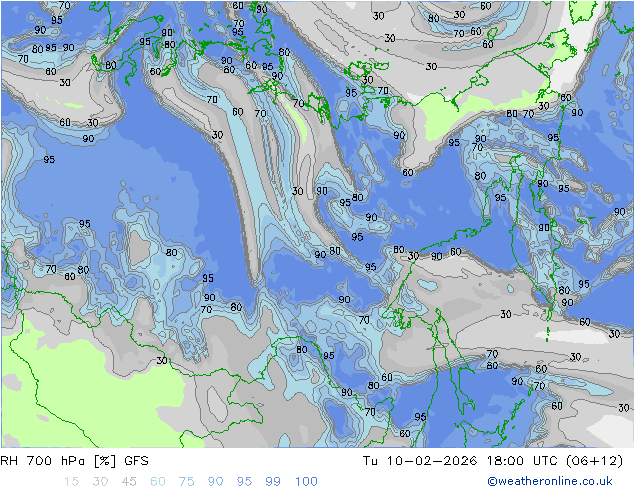Select the 15 value in the colour legend
This screenshot has height=490, width=634.
[71, 482]
